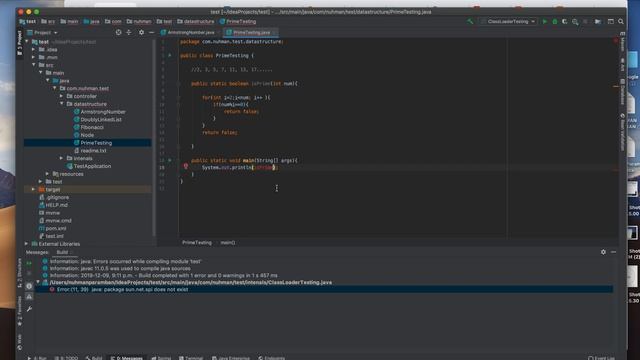
Task: Open Project Structure icon in top toolbar
Action: (x=598, y=22)
